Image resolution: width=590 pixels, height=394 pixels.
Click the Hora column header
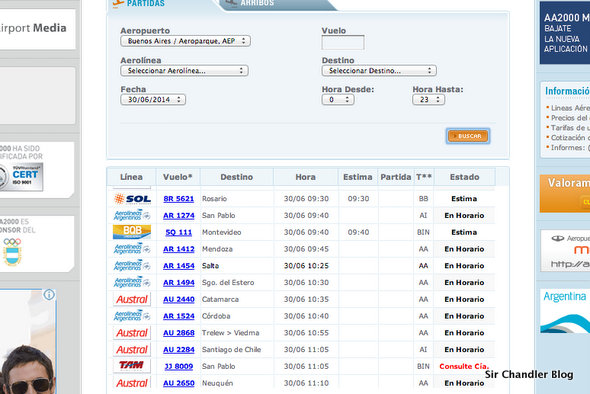click(306, 177)
